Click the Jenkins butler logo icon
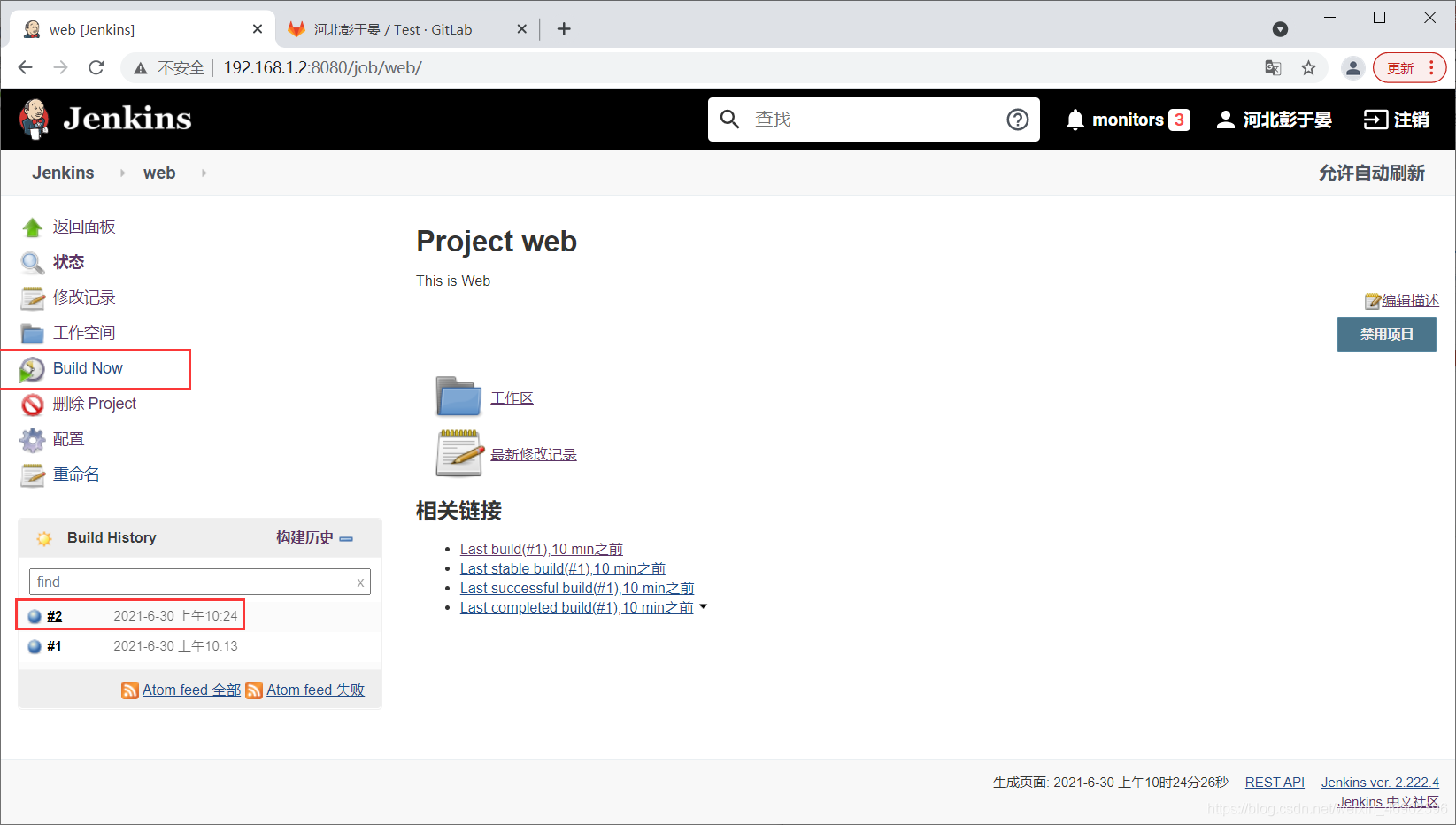Image resolution: width=1456 pixels, height=825 pixels. pyautogui.click(x=34, y=119)
